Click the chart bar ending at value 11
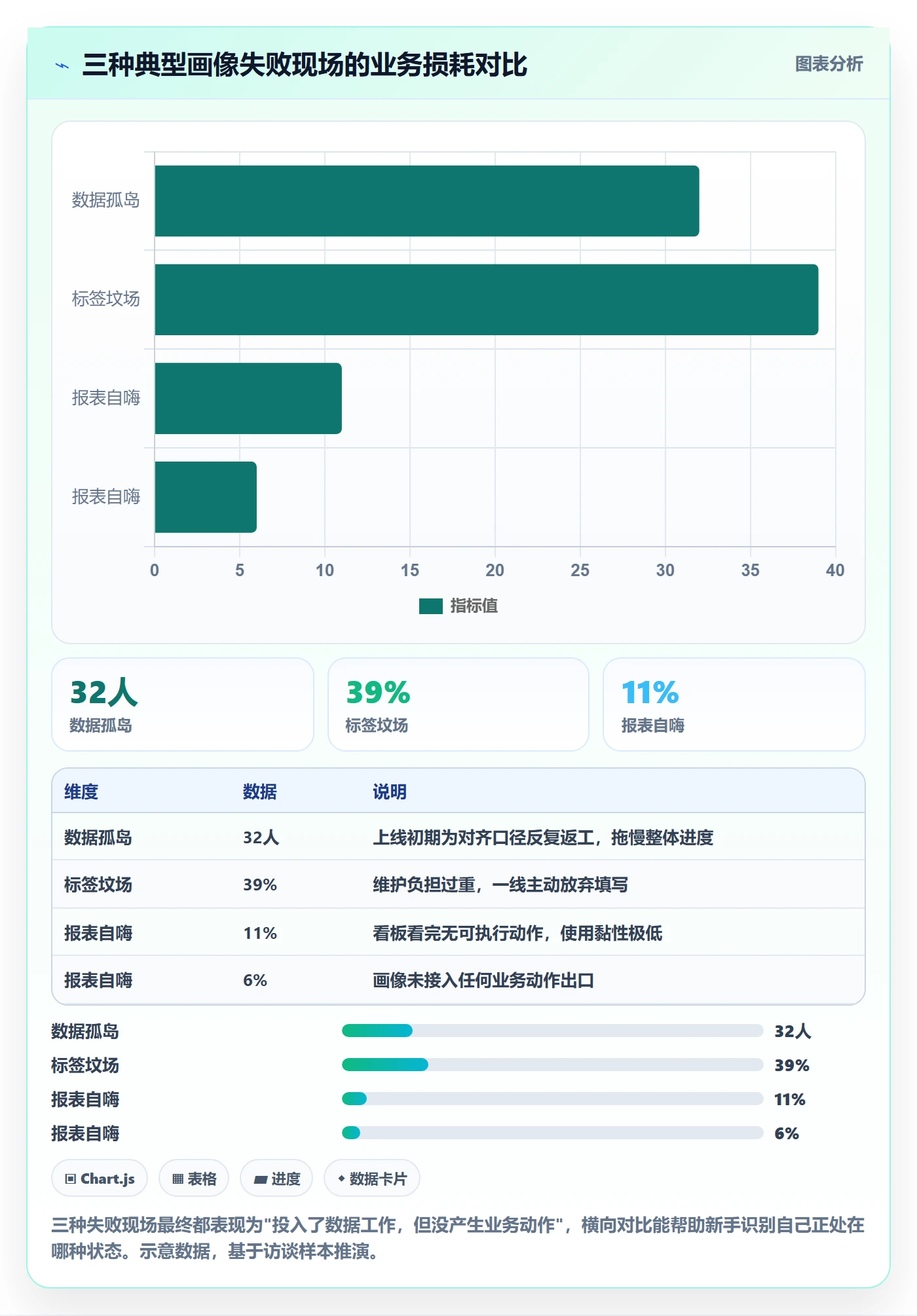This screenshot has width=917, height=1316. 248,398
